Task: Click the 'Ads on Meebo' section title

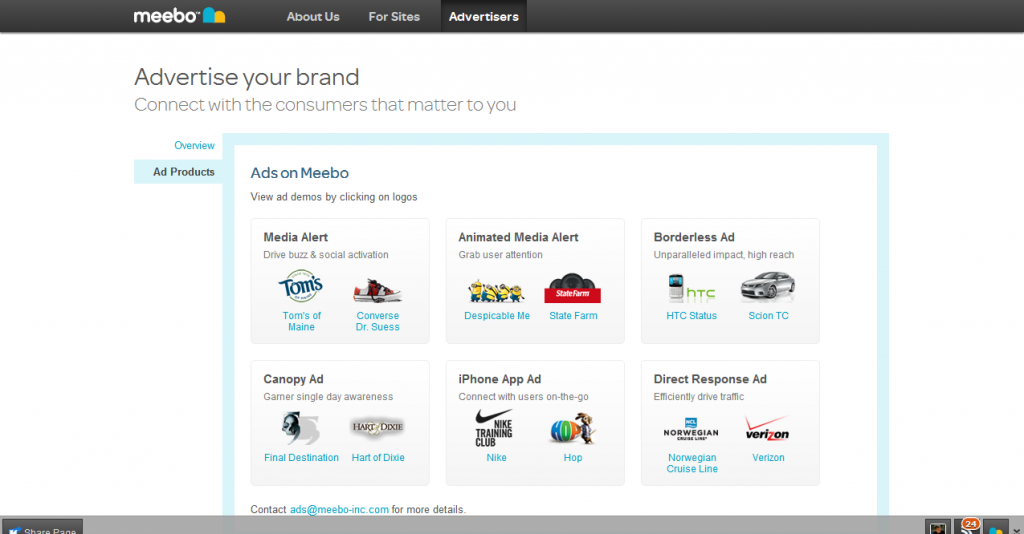Action: pyautogui.click(x=300, y=173)
